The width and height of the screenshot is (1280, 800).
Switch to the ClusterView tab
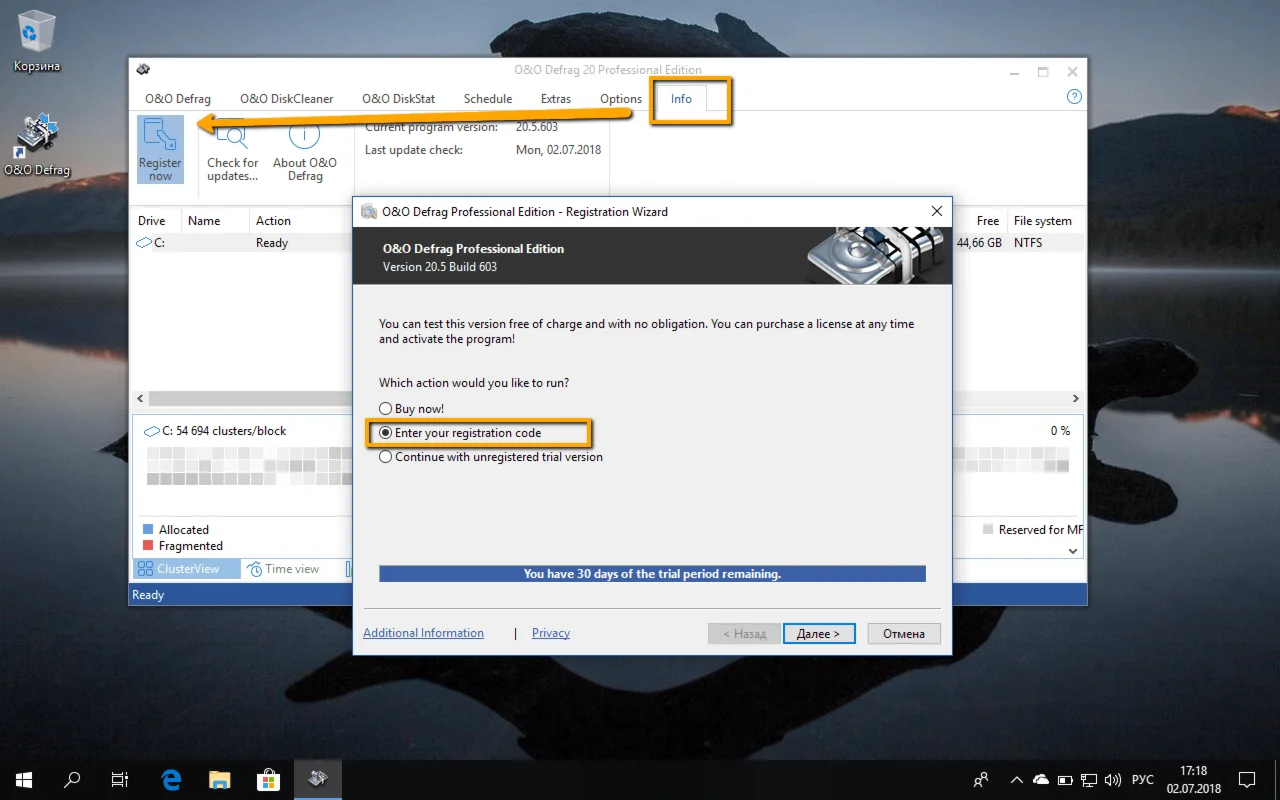point(186,569)
